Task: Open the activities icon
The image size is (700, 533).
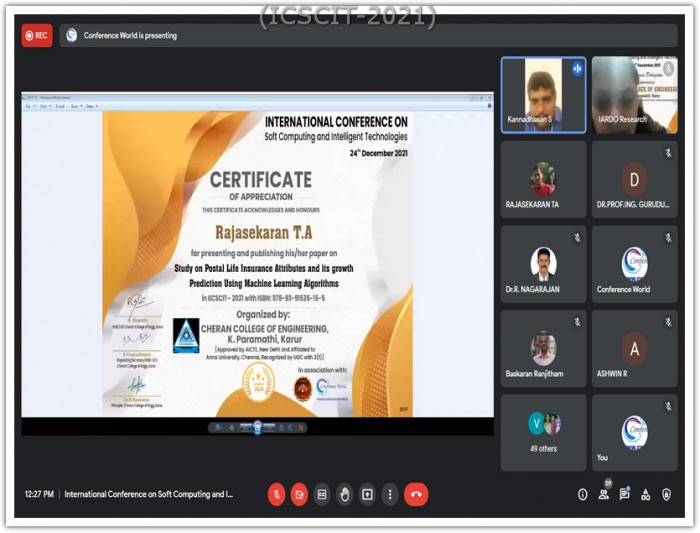Action: (x=645, y=494)
